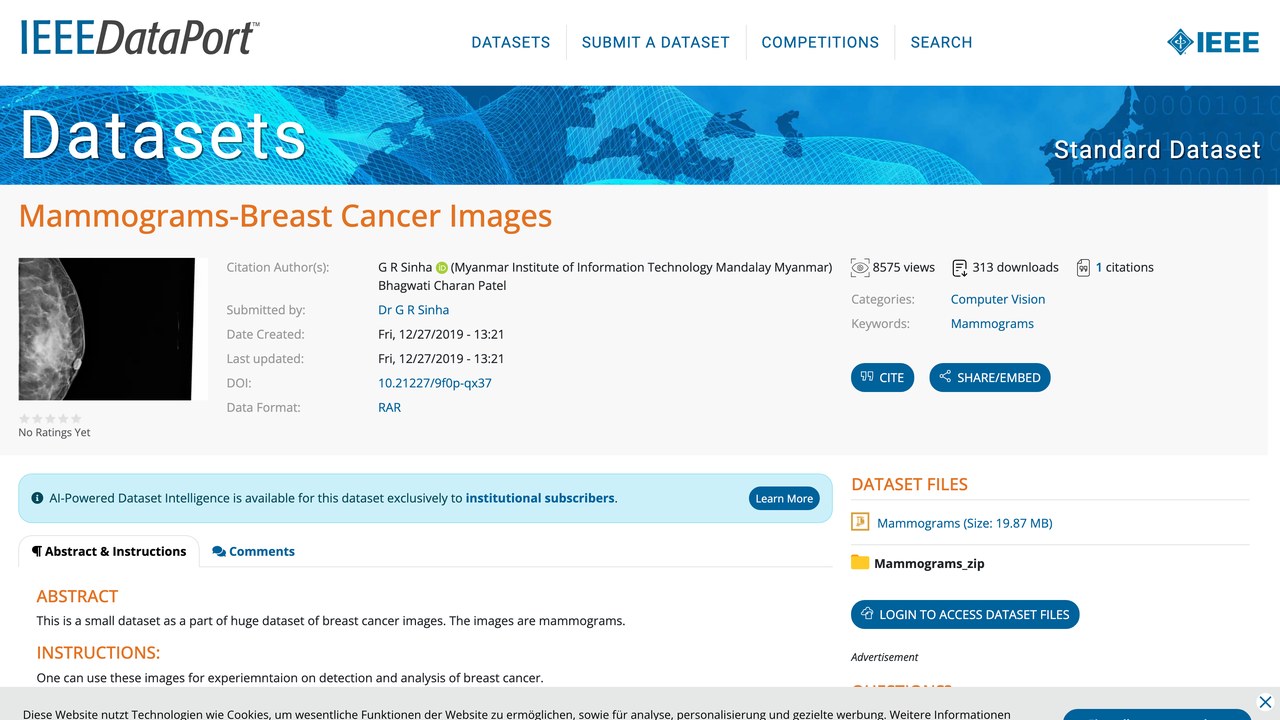The height and width of the screenshot is (720, 1280).
Task: Switch to the Abstract & Instructions tab
Action: point(109,551)
